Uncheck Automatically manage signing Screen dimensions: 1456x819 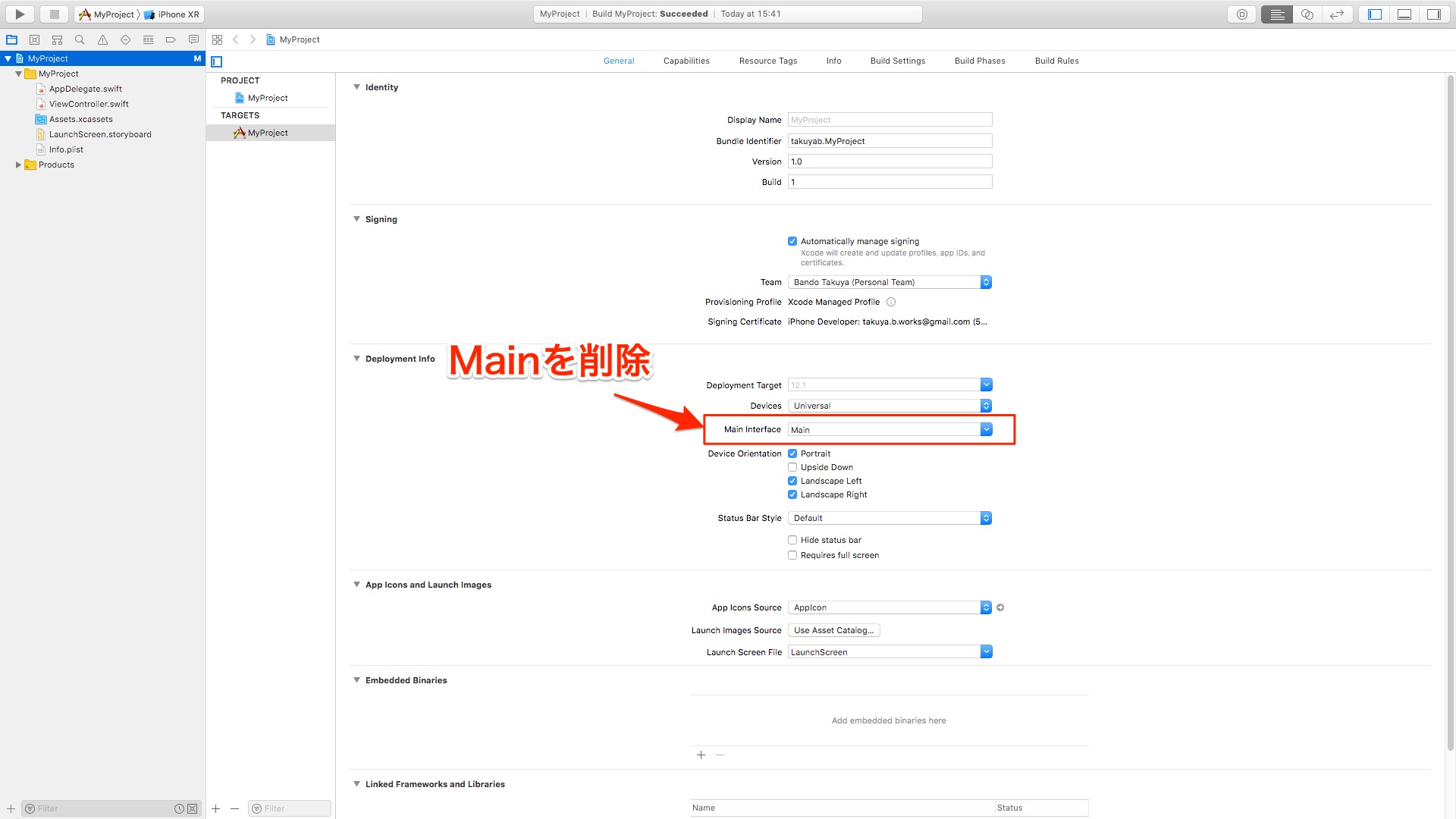(792, 241)
